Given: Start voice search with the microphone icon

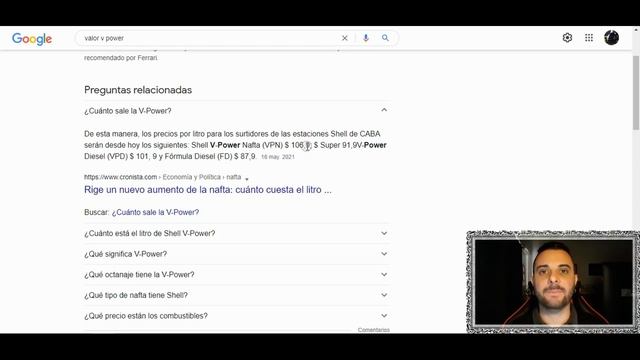Looking at the screenshot, I should tap(366, 38).
